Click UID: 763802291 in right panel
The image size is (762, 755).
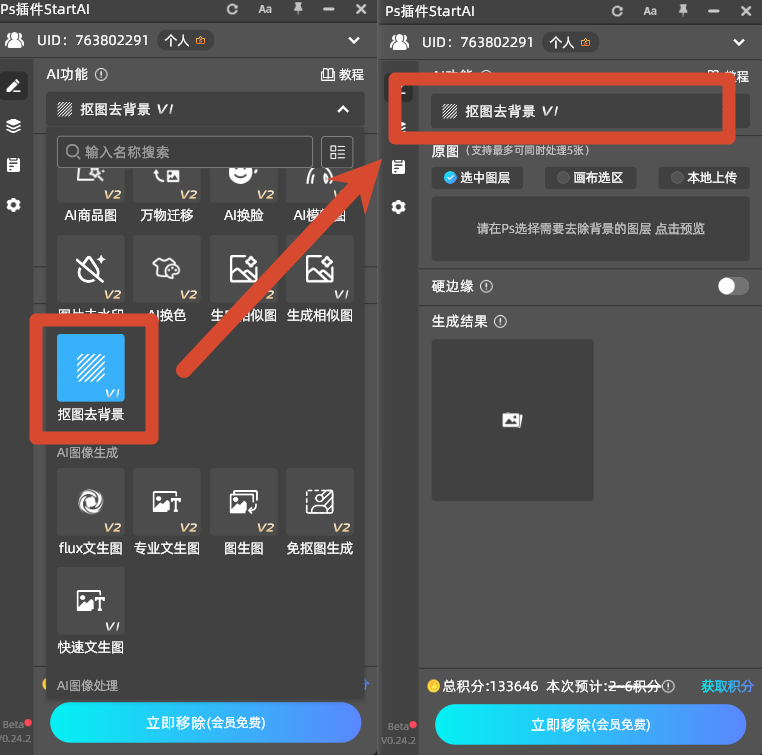point(478,42)
